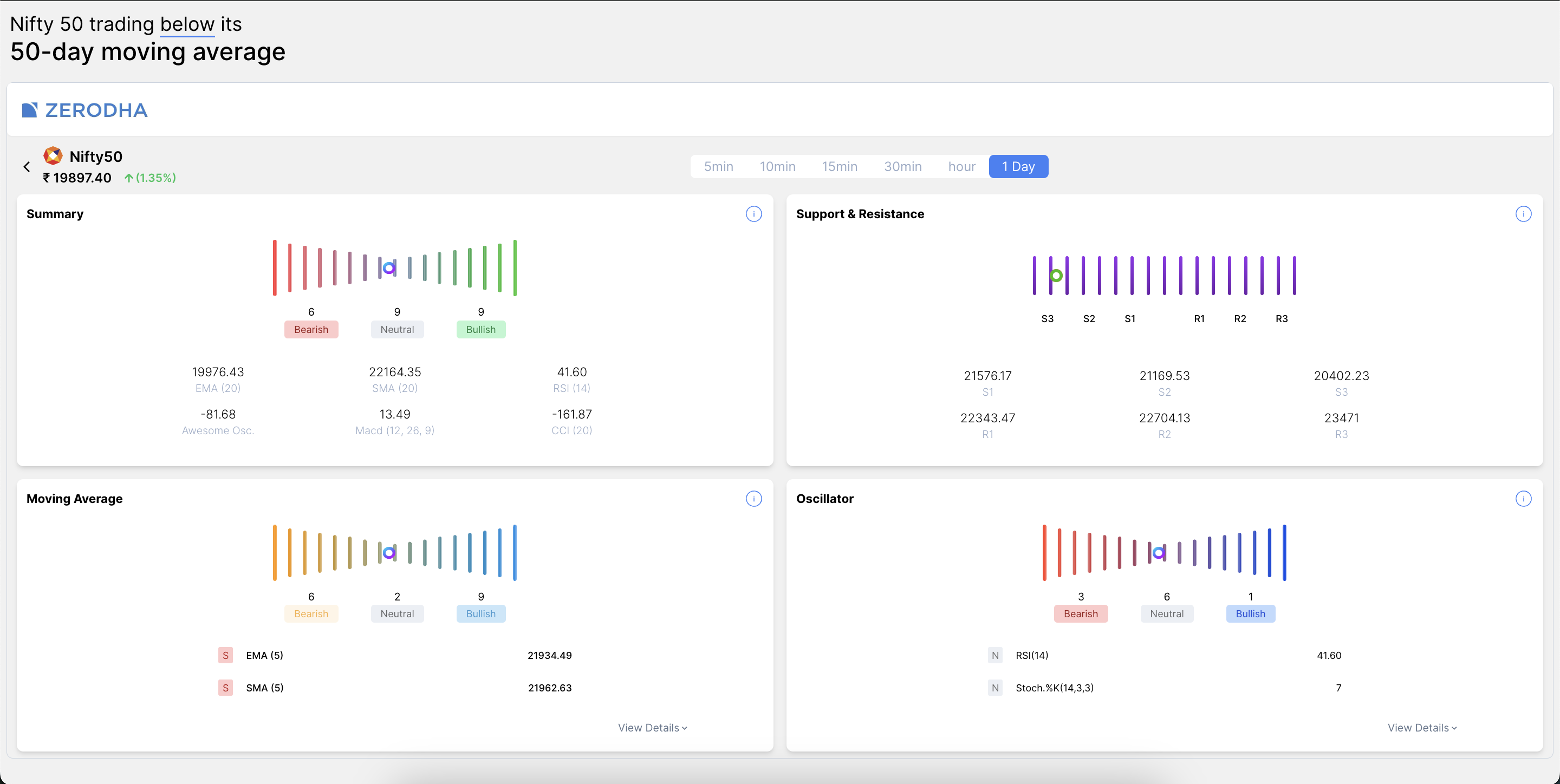Click Macd (12, 26, 9) value 13.49
Image resolution: width=1560 pixels, height=784 pixels.
[x=395, y=414]
